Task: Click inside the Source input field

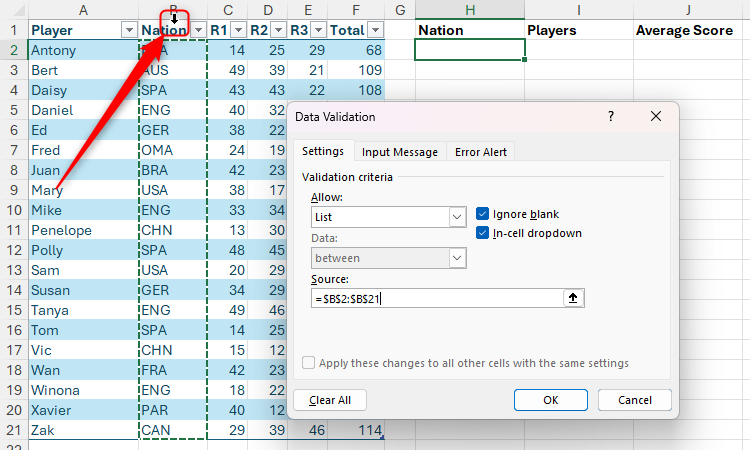Action: 440,298
